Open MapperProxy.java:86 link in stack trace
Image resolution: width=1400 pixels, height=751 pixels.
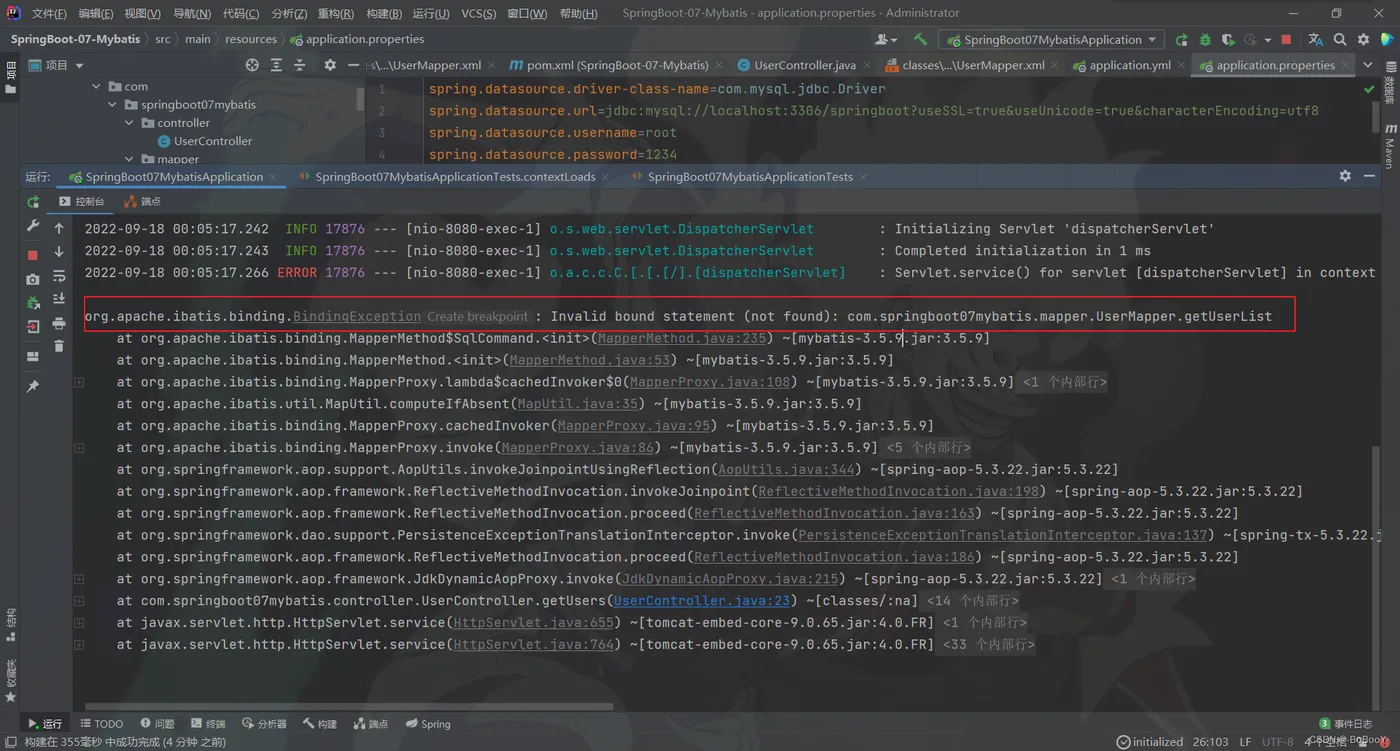578,448
